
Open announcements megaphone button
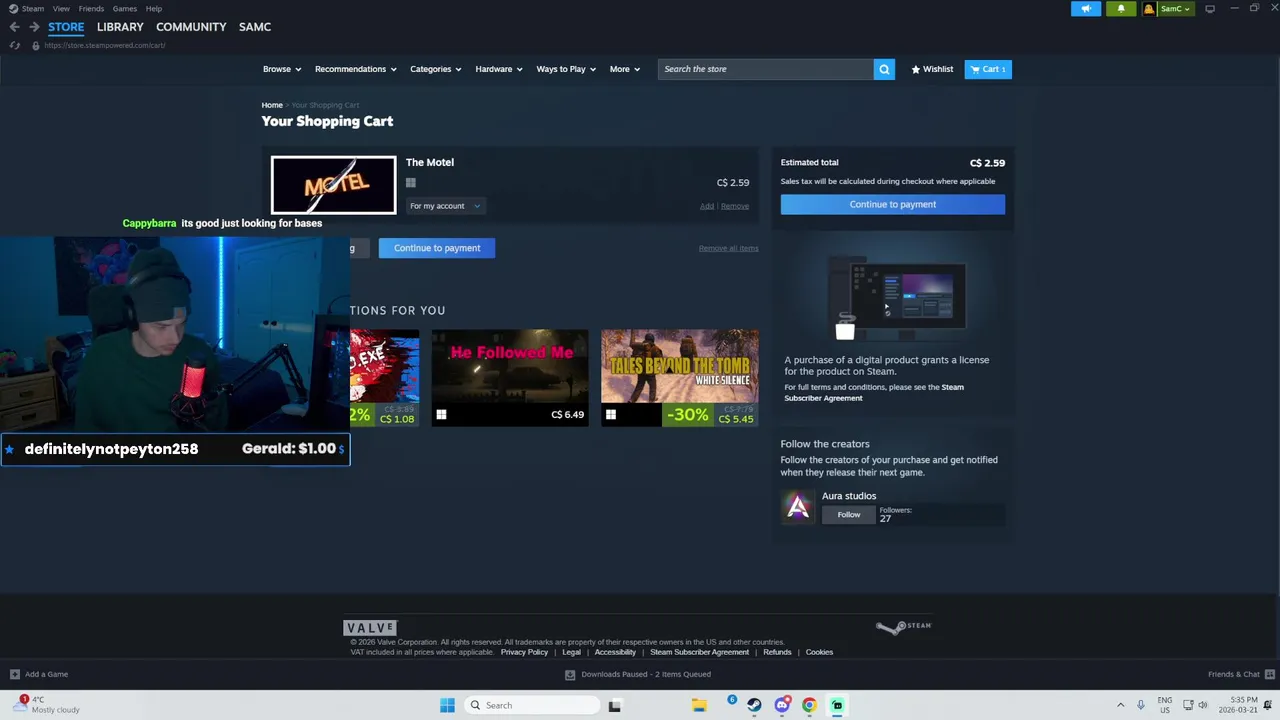tap(1086, 9)
